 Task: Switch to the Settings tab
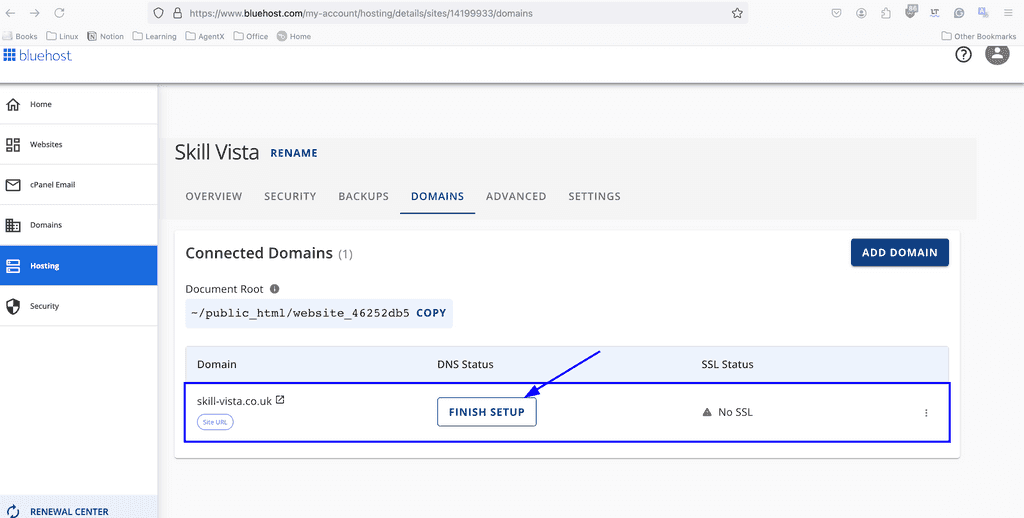[594, 197]
